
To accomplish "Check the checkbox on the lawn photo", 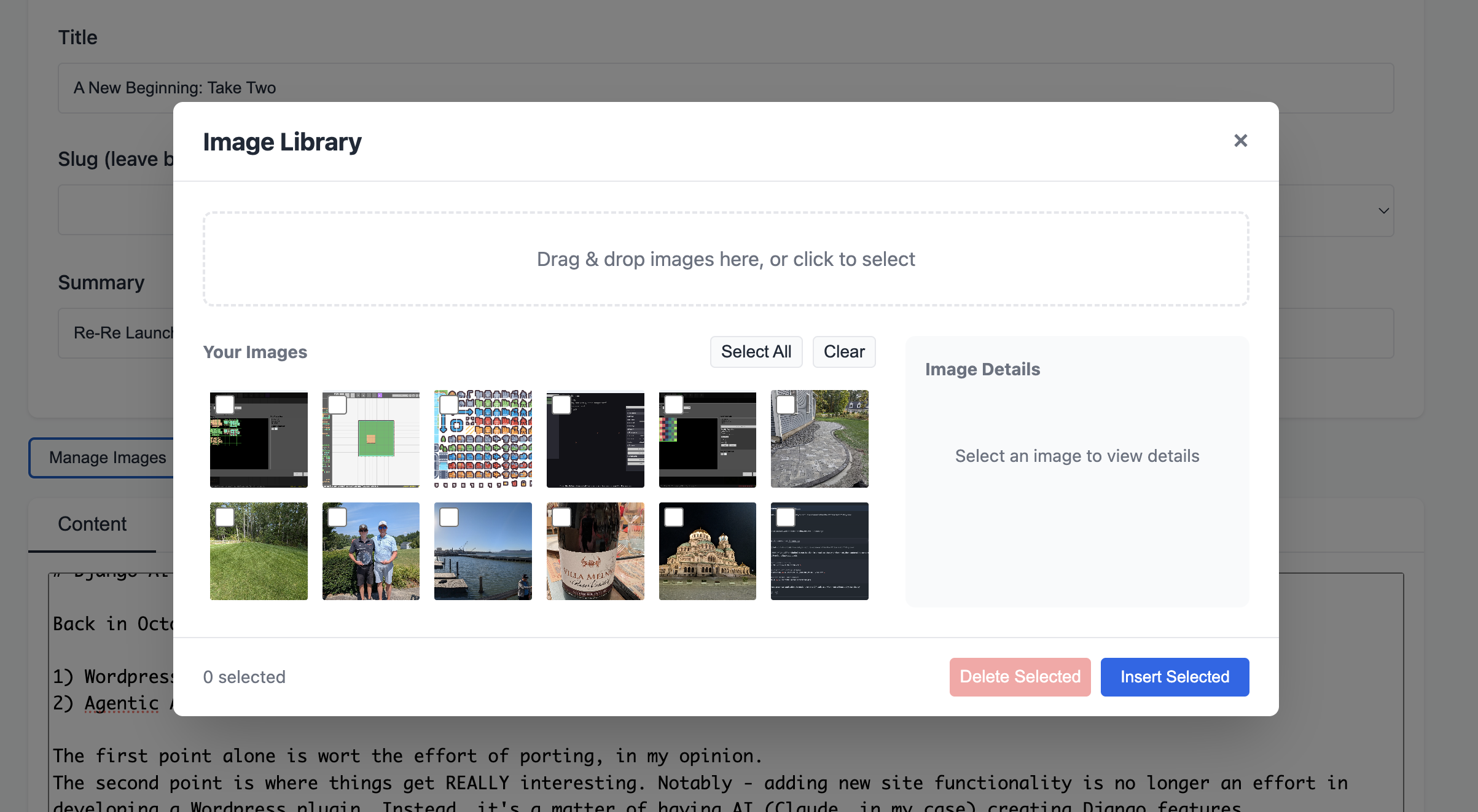I will click(224, 517).
